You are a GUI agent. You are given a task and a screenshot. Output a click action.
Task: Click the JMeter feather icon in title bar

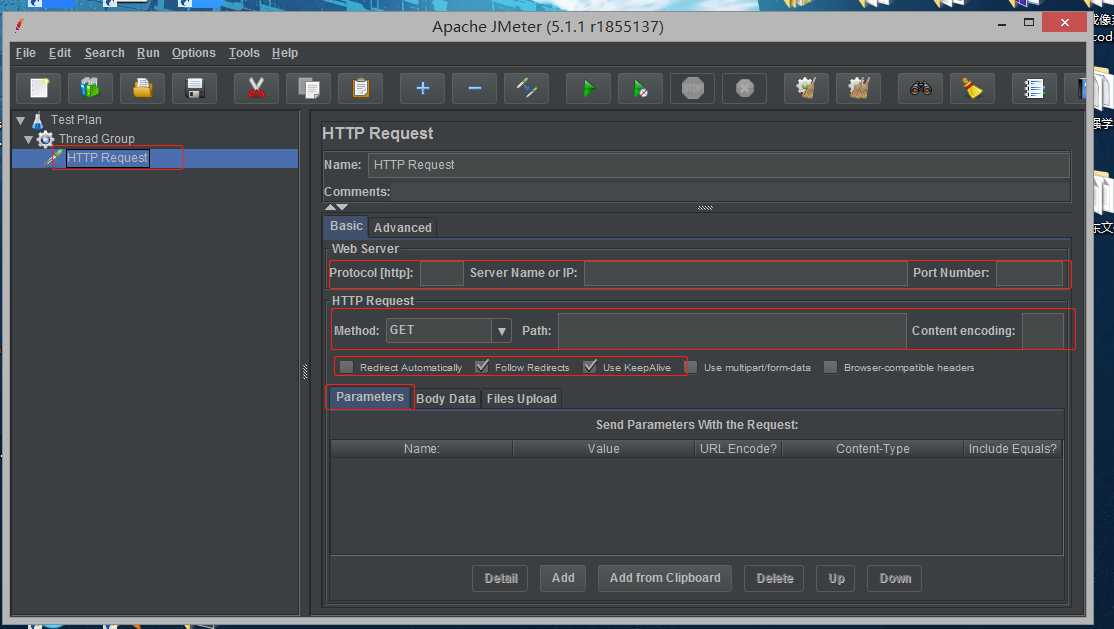tap(19, 26)
